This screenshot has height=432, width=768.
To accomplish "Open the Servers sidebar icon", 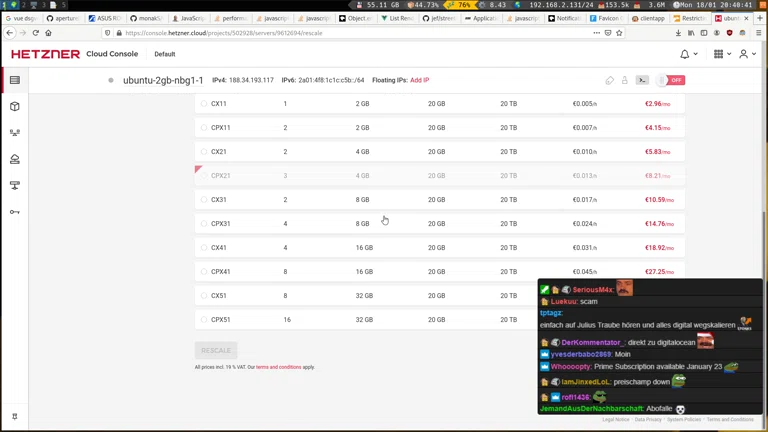I will pyautogui.click(x=15, y=80).
